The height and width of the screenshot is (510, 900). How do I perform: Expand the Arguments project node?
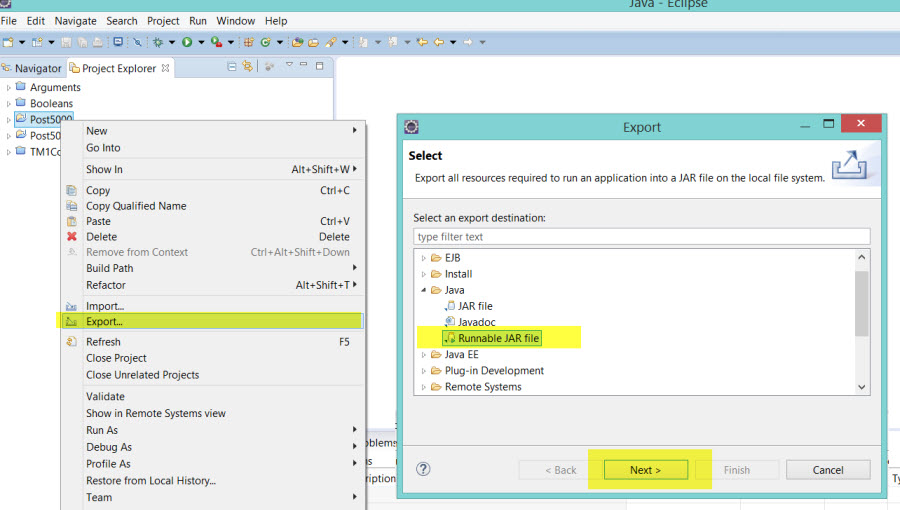[8, 88]
